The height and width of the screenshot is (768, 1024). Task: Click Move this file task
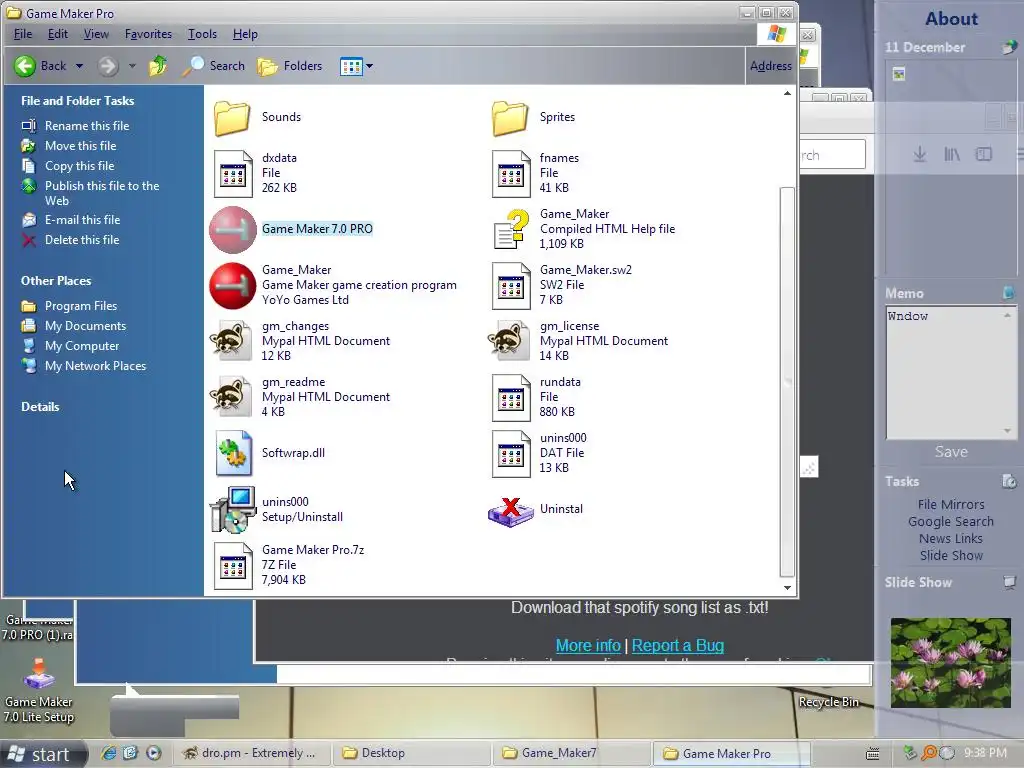tap(80, 146)
